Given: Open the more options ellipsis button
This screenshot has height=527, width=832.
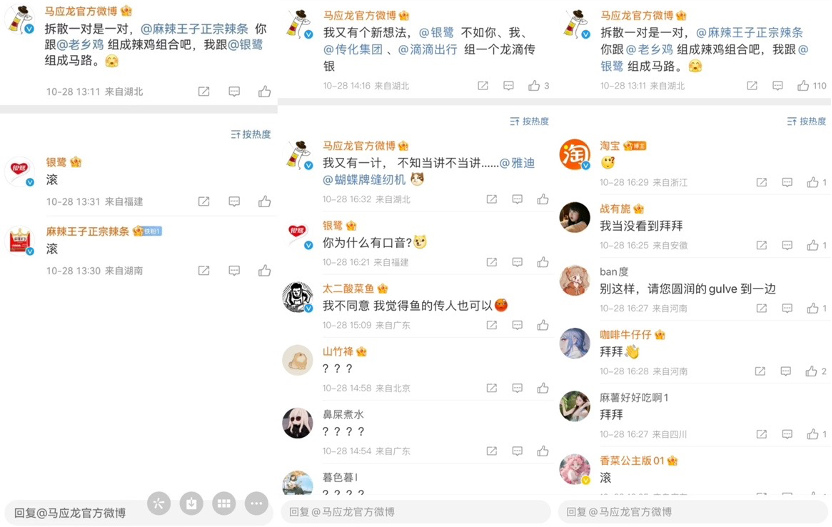Looking at the screenshot, I should (257, 504).
